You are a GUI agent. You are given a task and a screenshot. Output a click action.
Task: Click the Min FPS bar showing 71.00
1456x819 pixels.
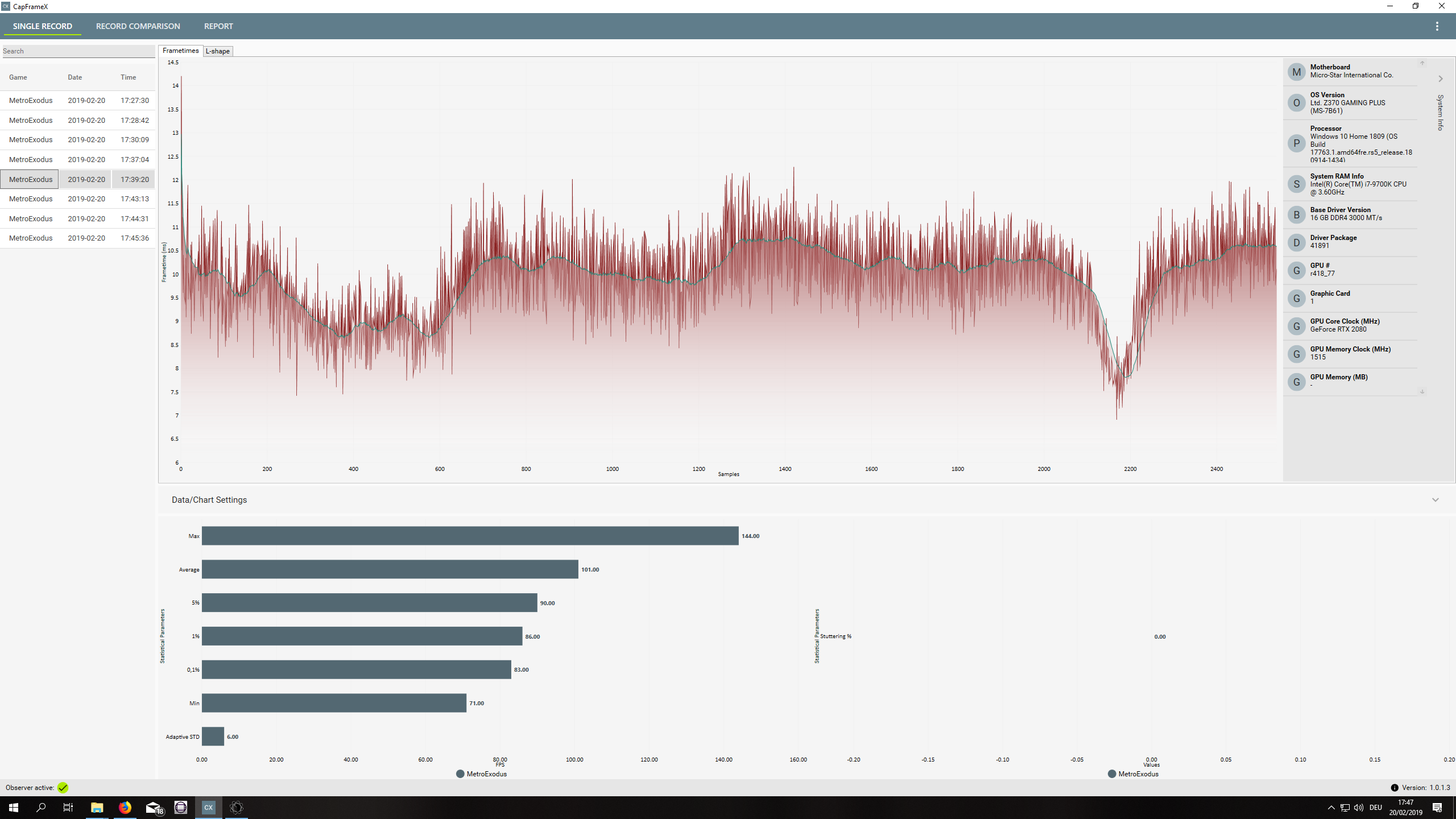[x=334, y=703]
